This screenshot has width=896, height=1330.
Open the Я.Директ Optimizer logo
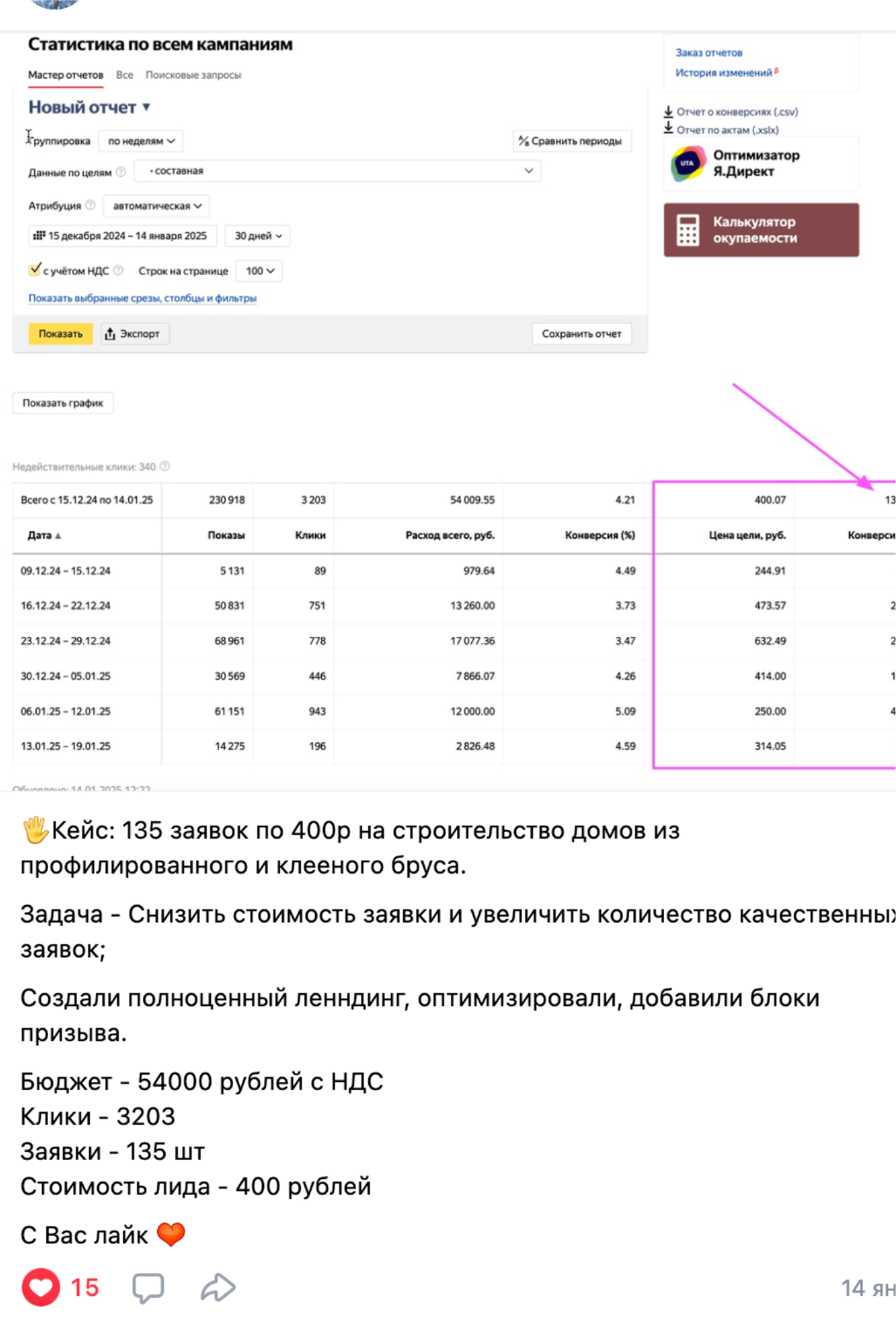coord(687,164)
